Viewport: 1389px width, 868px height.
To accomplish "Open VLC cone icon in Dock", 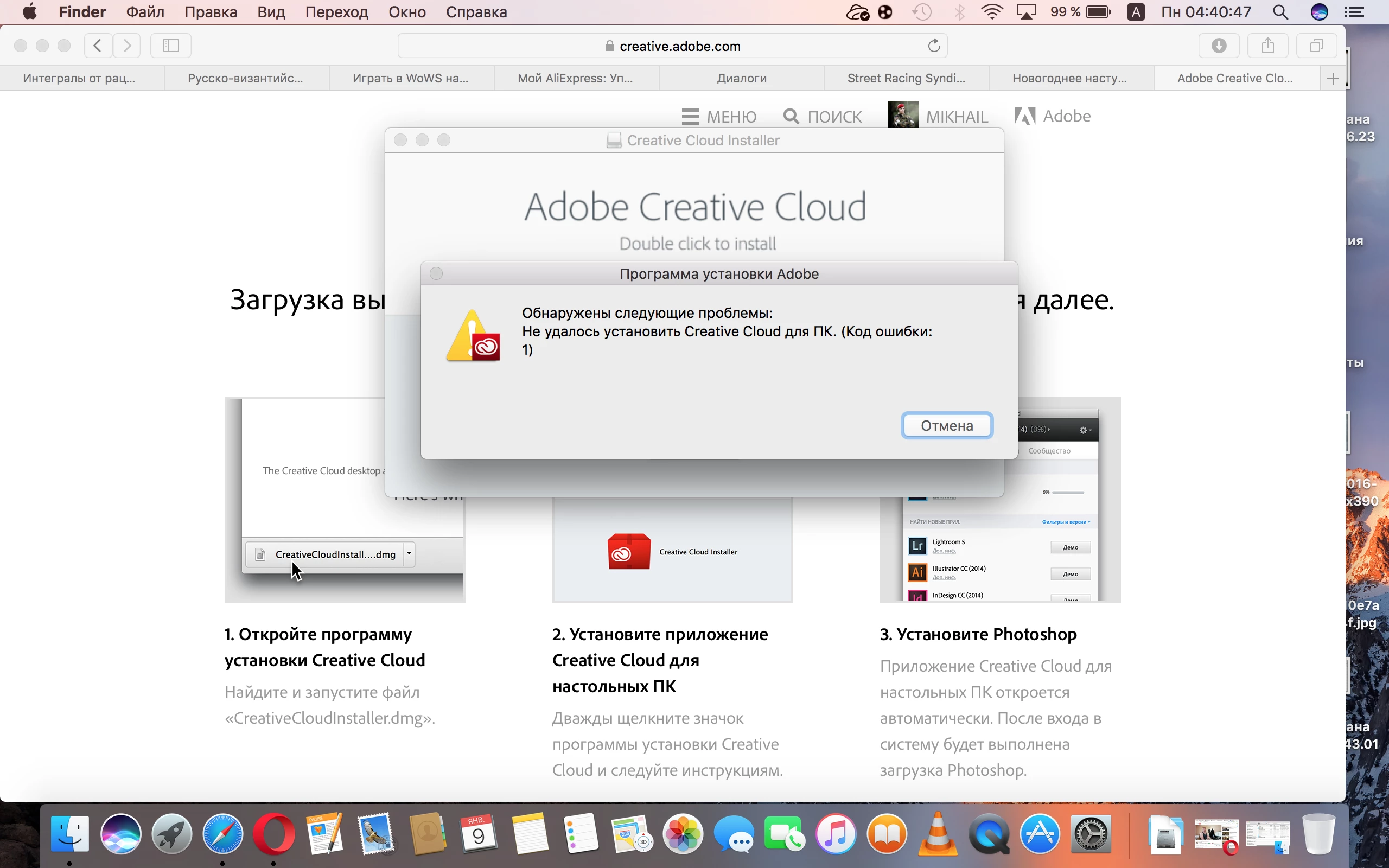I will [x=937, y=834].
